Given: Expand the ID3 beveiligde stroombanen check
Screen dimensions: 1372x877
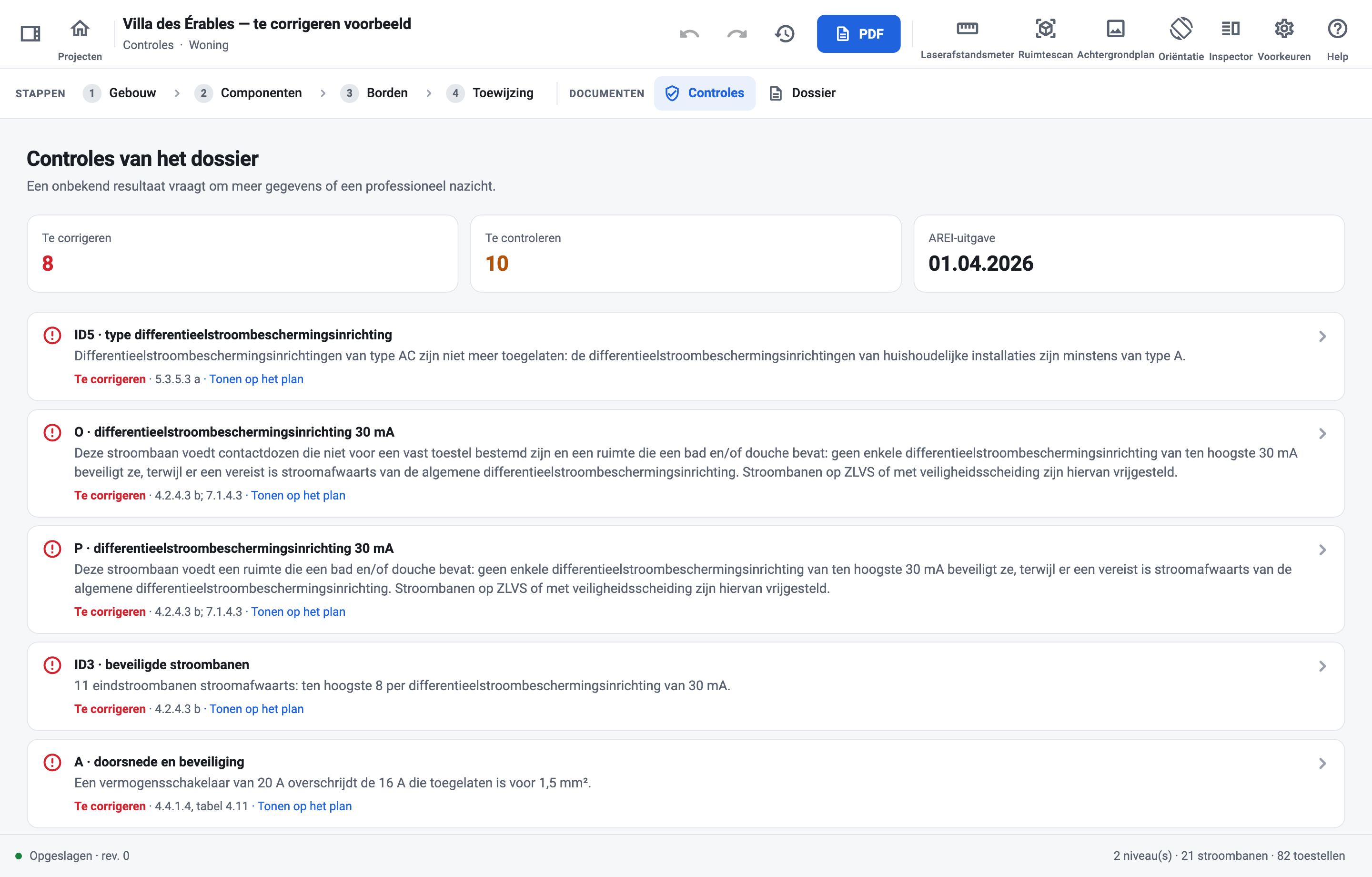Looking at the screenshot, I should [1322, 667].
